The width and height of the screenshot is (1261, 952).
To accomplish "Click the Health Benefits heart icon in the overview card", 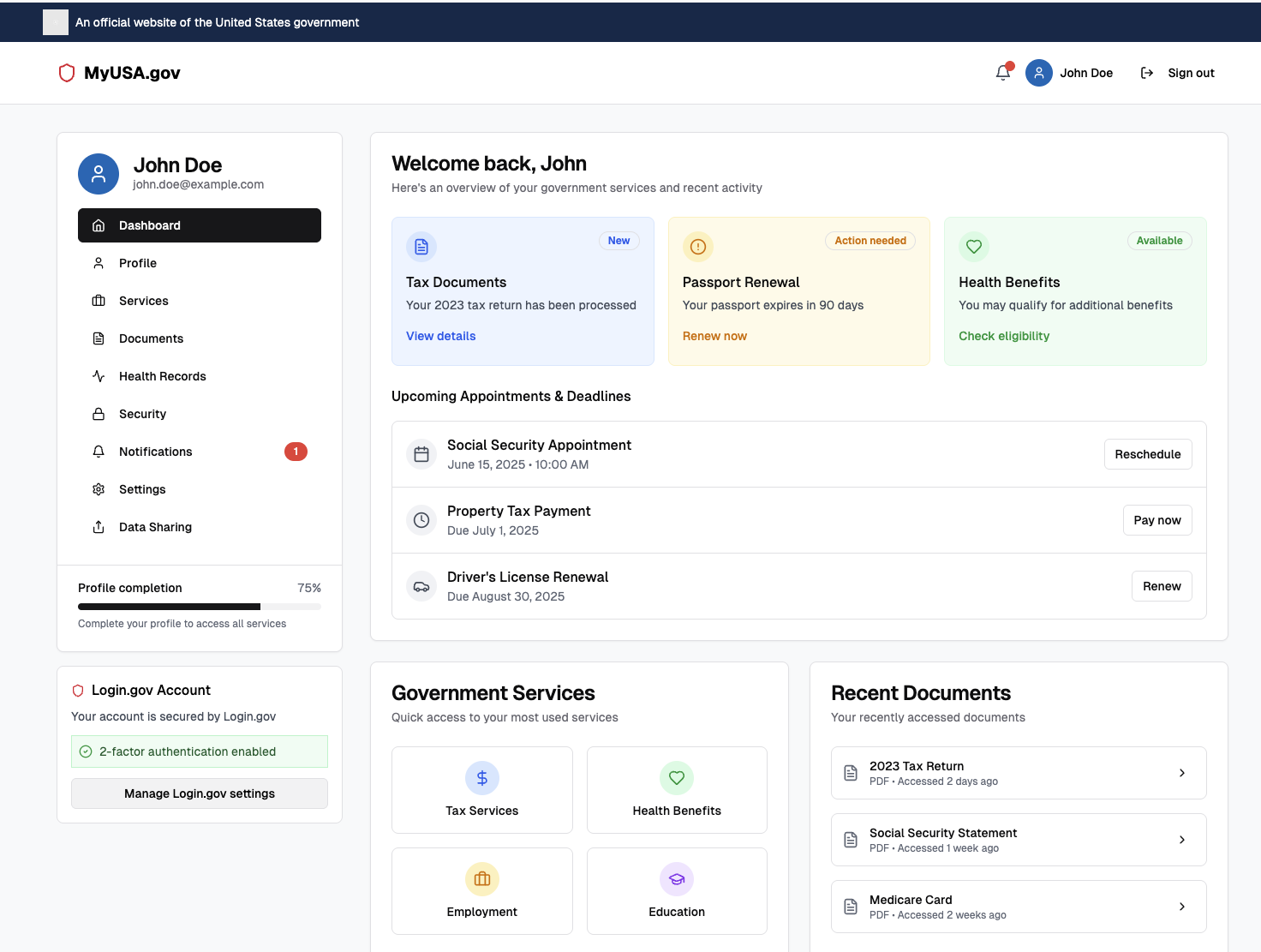I will point(974,247).
